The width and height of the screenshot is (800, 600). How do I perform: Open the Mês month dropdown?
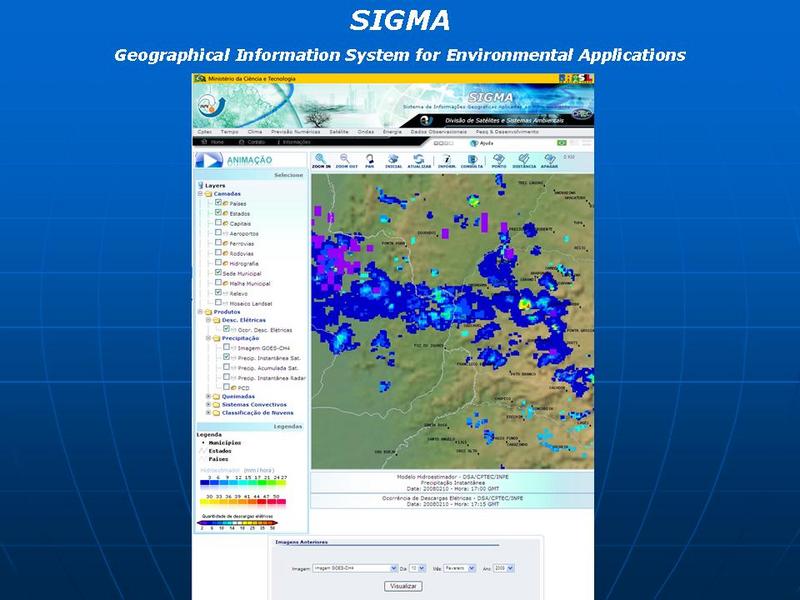coord(459,568)
